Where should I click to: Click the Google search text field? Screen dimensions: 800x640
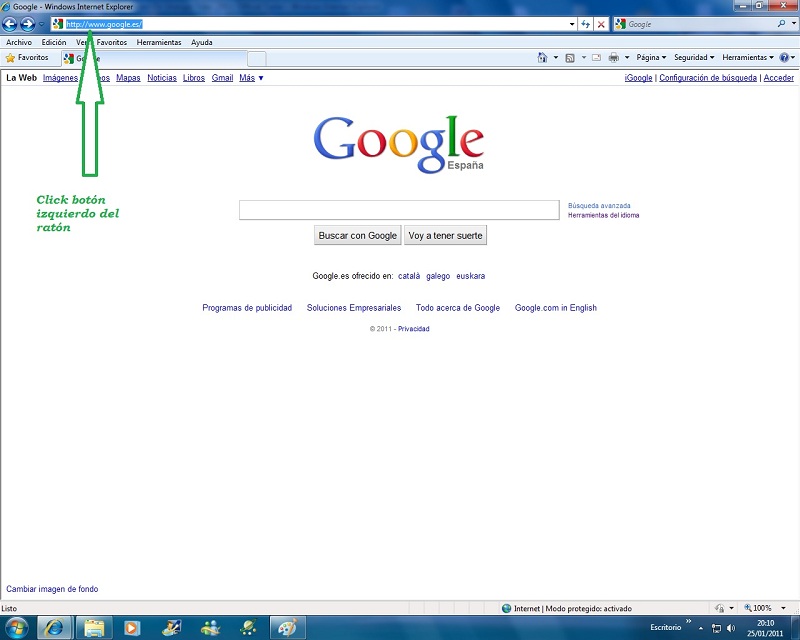399,210
